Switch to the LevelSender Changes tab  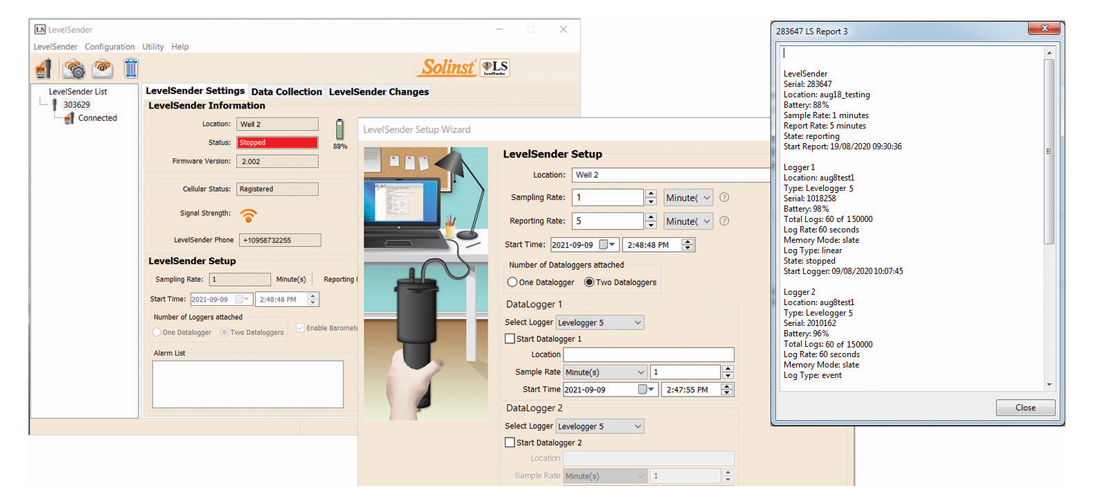pos(379,91)
